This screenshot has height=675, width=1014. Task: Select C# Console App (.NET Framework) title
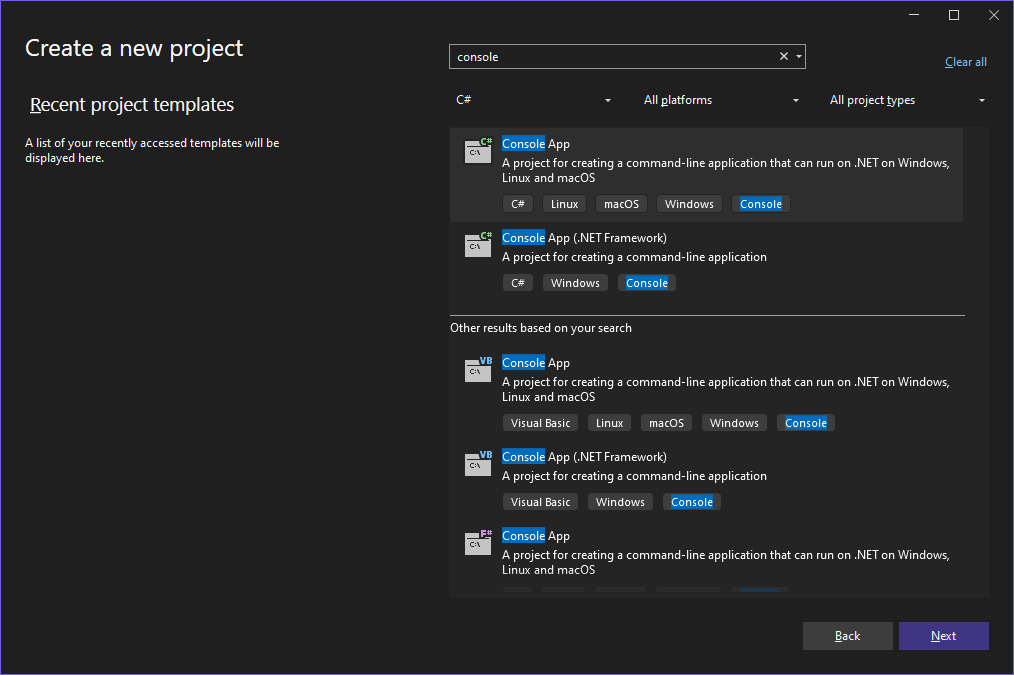click(x=584, y=238)
